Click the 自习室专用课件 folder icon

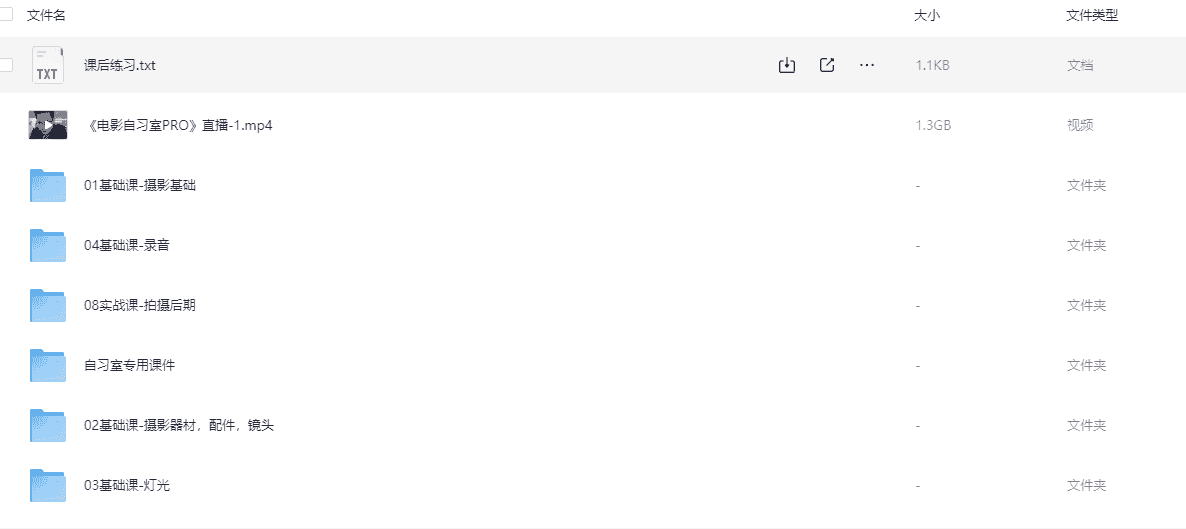click(x=47, y=365)
